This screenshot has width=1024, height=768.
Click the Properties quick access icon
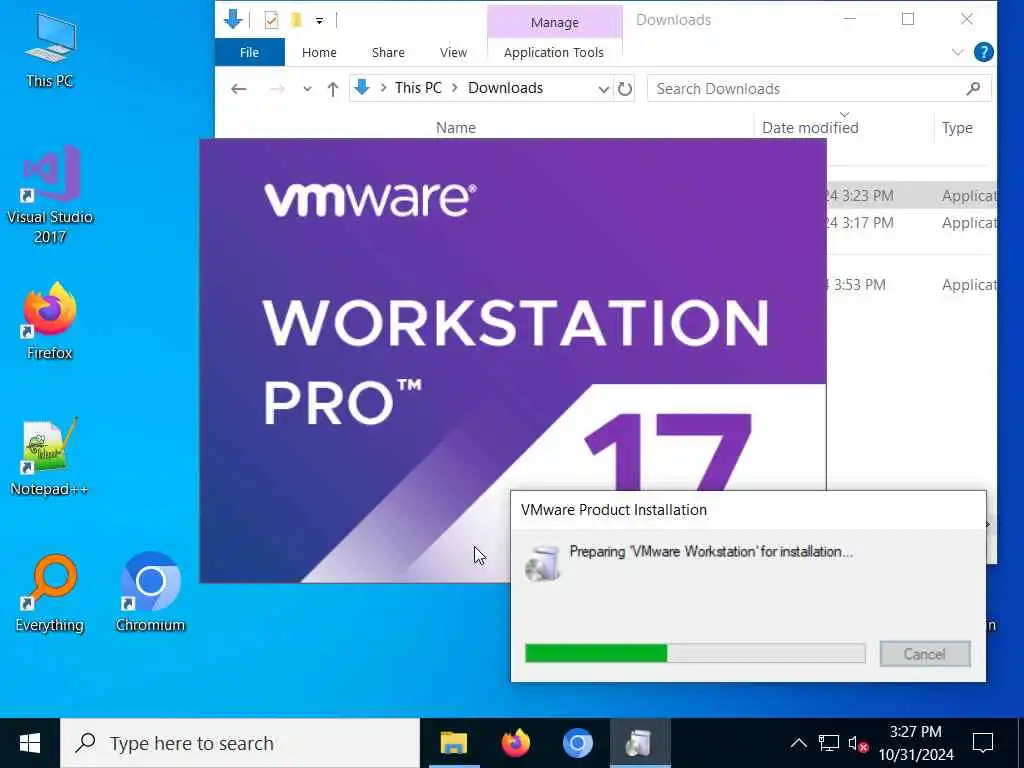pos(271,20)
